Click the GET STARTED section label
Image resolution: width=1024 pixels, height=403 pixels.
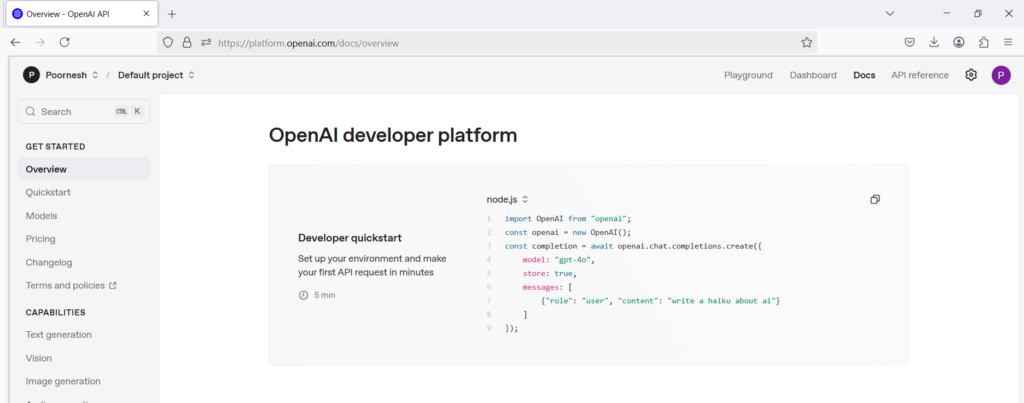click(56, 146)
